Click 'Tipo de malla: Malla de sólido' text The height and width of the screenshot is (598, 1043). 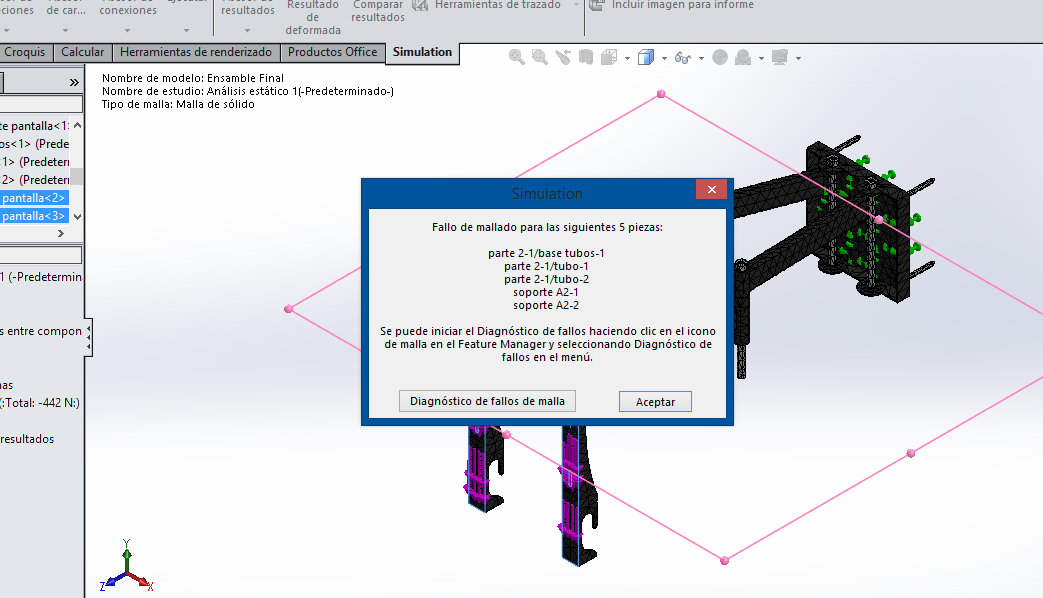tap(178, 104)
